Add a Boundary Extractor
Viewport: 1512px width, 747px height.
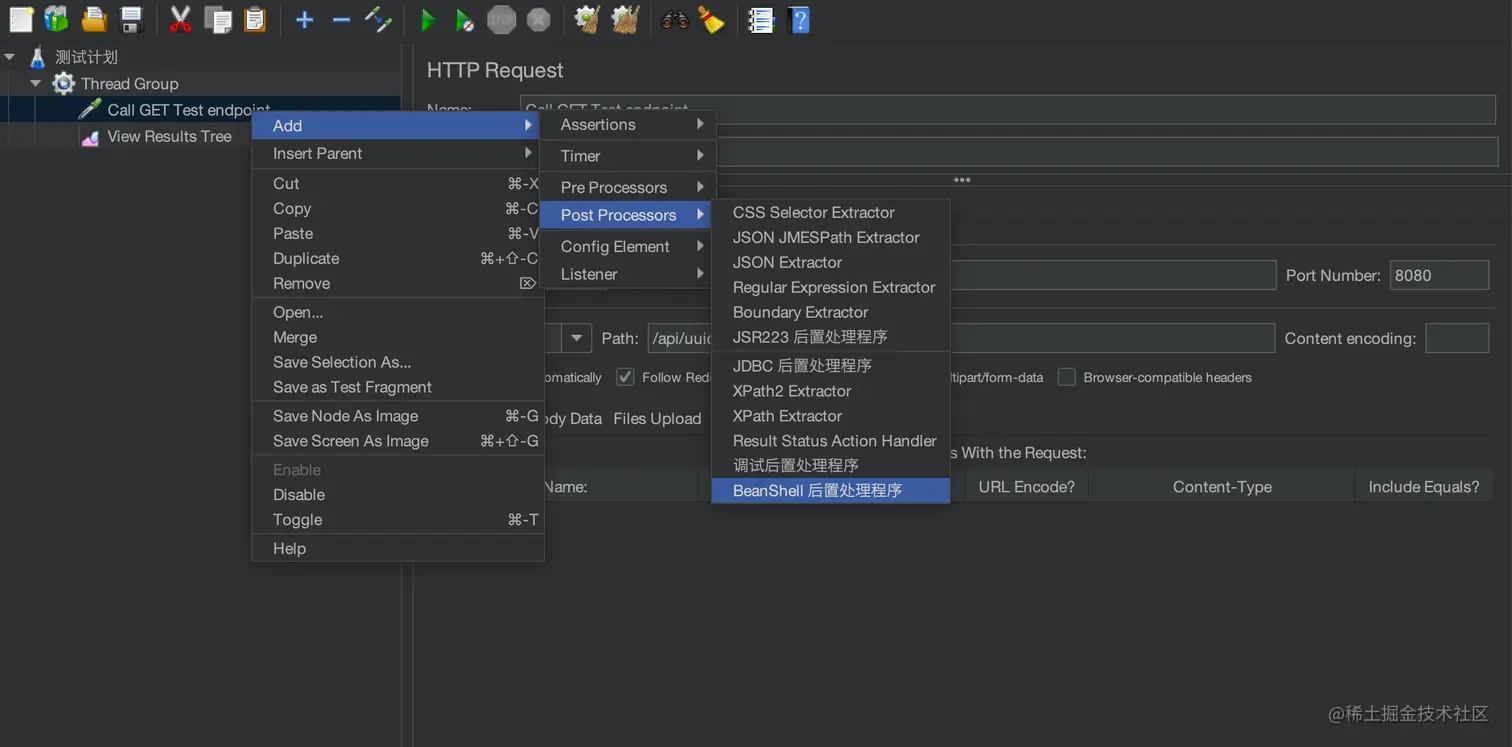click(830, 312)
